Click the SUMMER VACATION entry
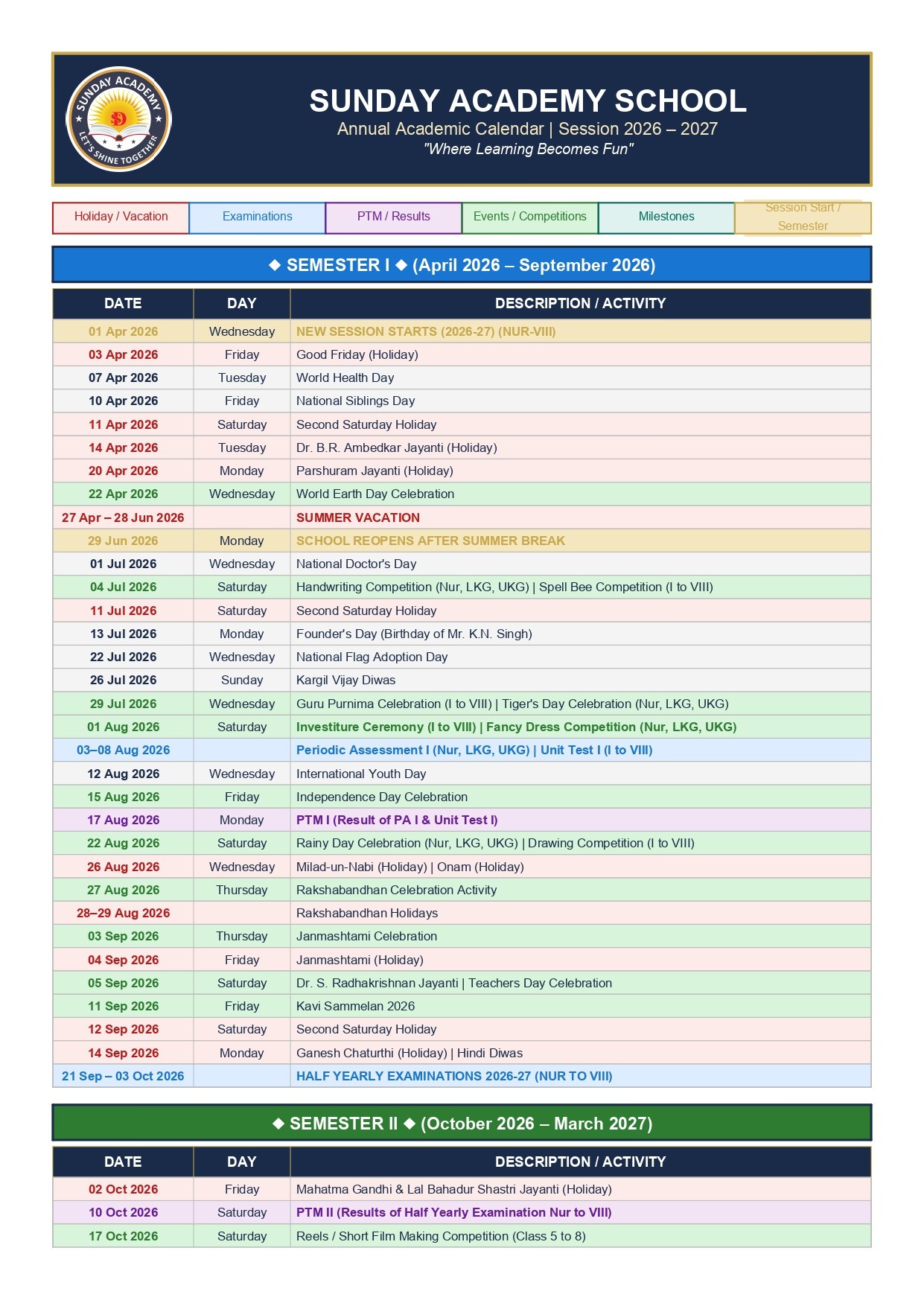This screenshot has width=924, height=1306. pyautogui.click(x=358, y=517)
